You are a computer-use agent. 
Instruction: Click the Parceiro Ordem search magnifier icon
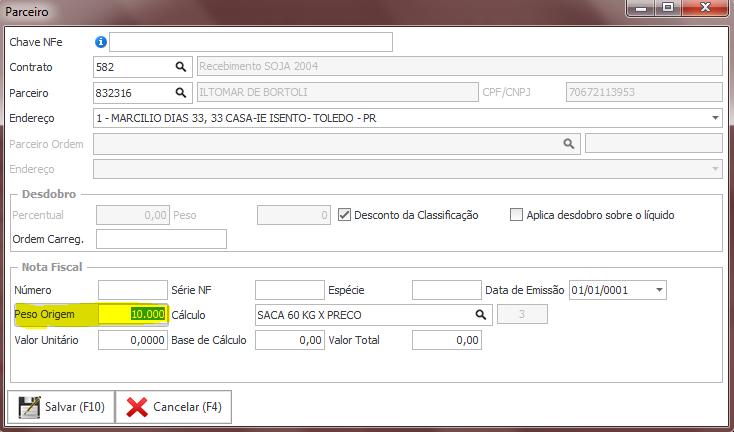(x=568, y=144)
